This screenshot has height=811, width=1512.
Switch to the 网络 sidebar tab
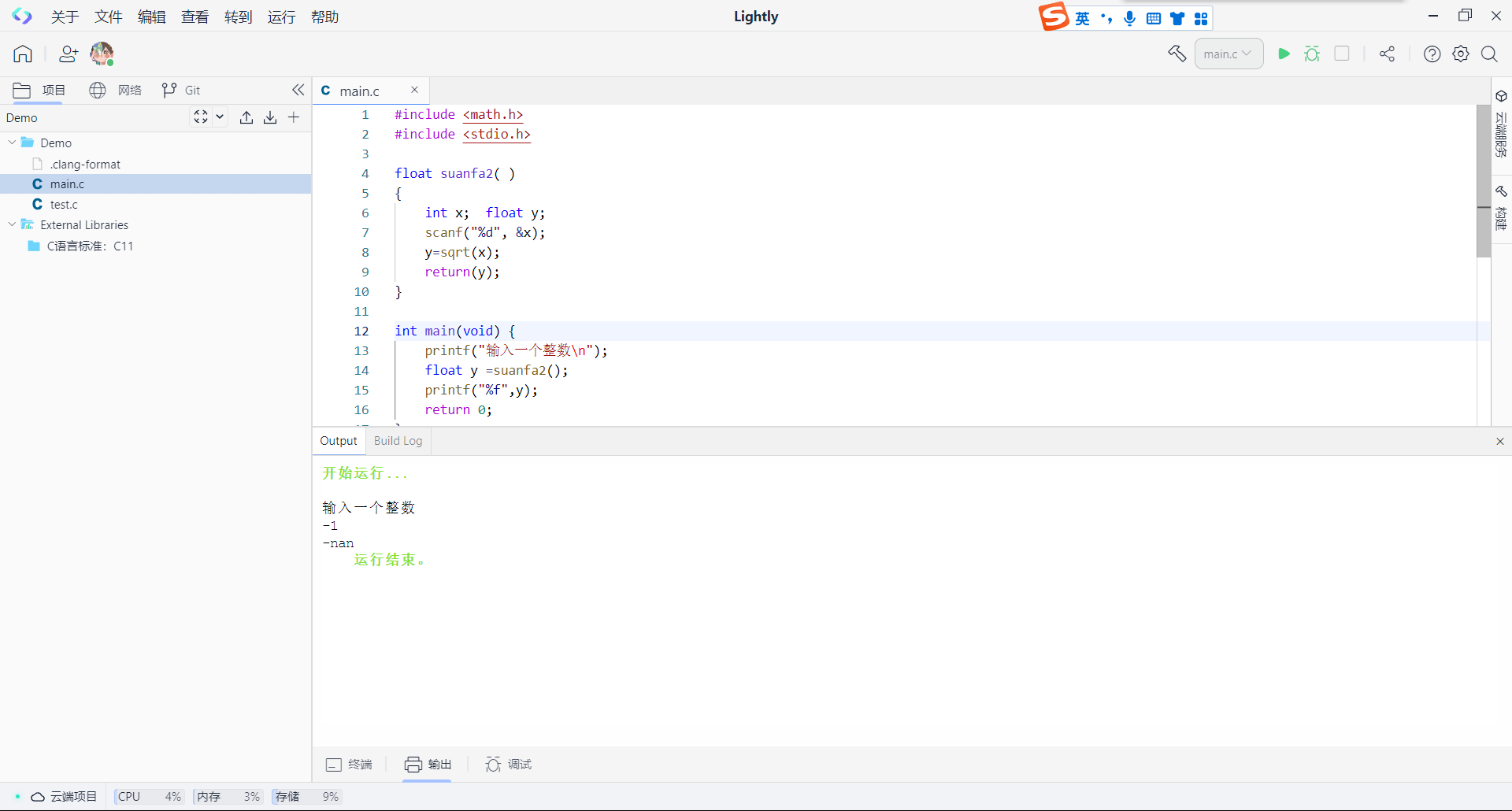pos(116,91)
